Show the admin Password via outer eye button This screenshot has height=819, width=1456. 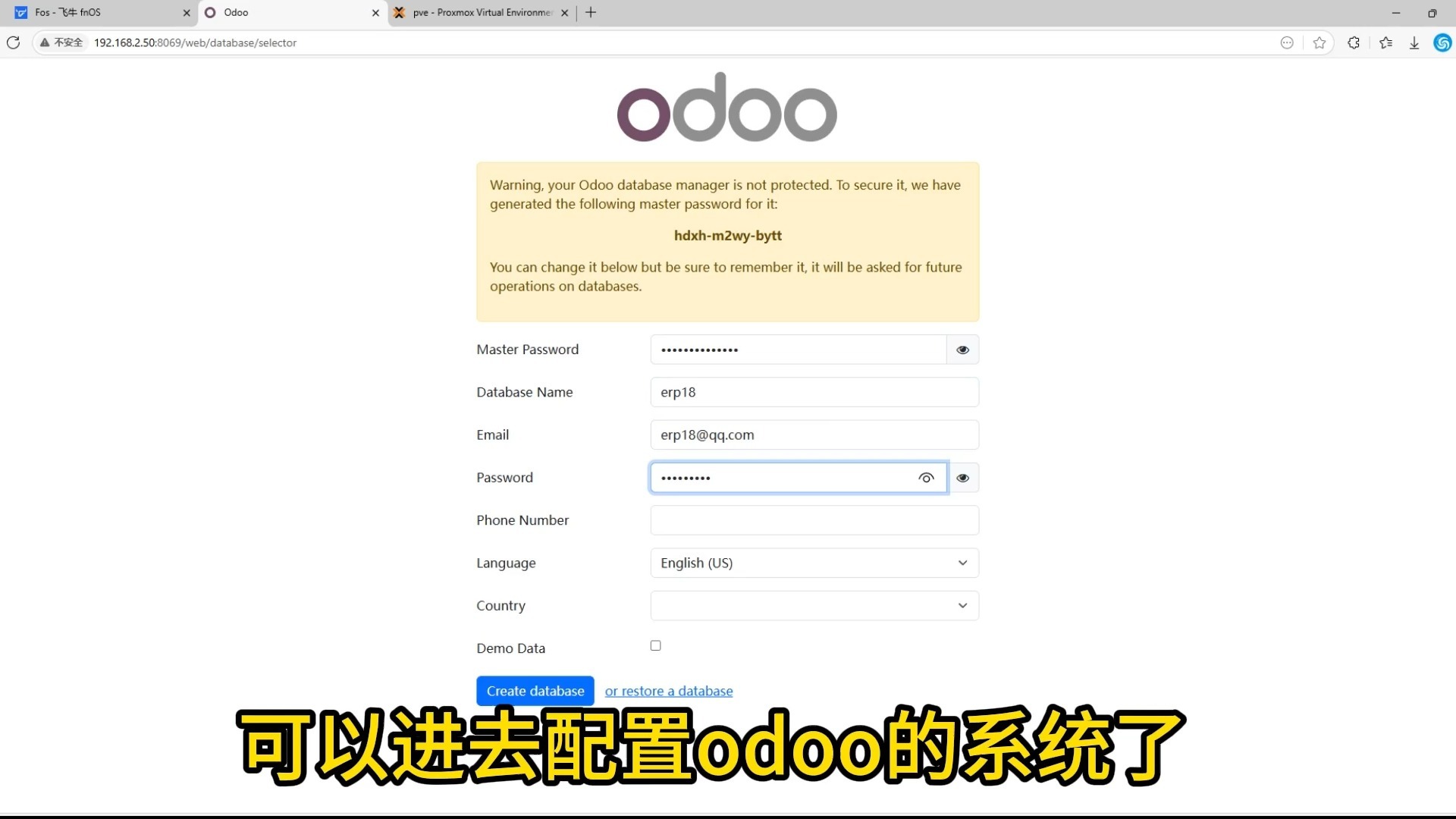click(x=962, y=478)
